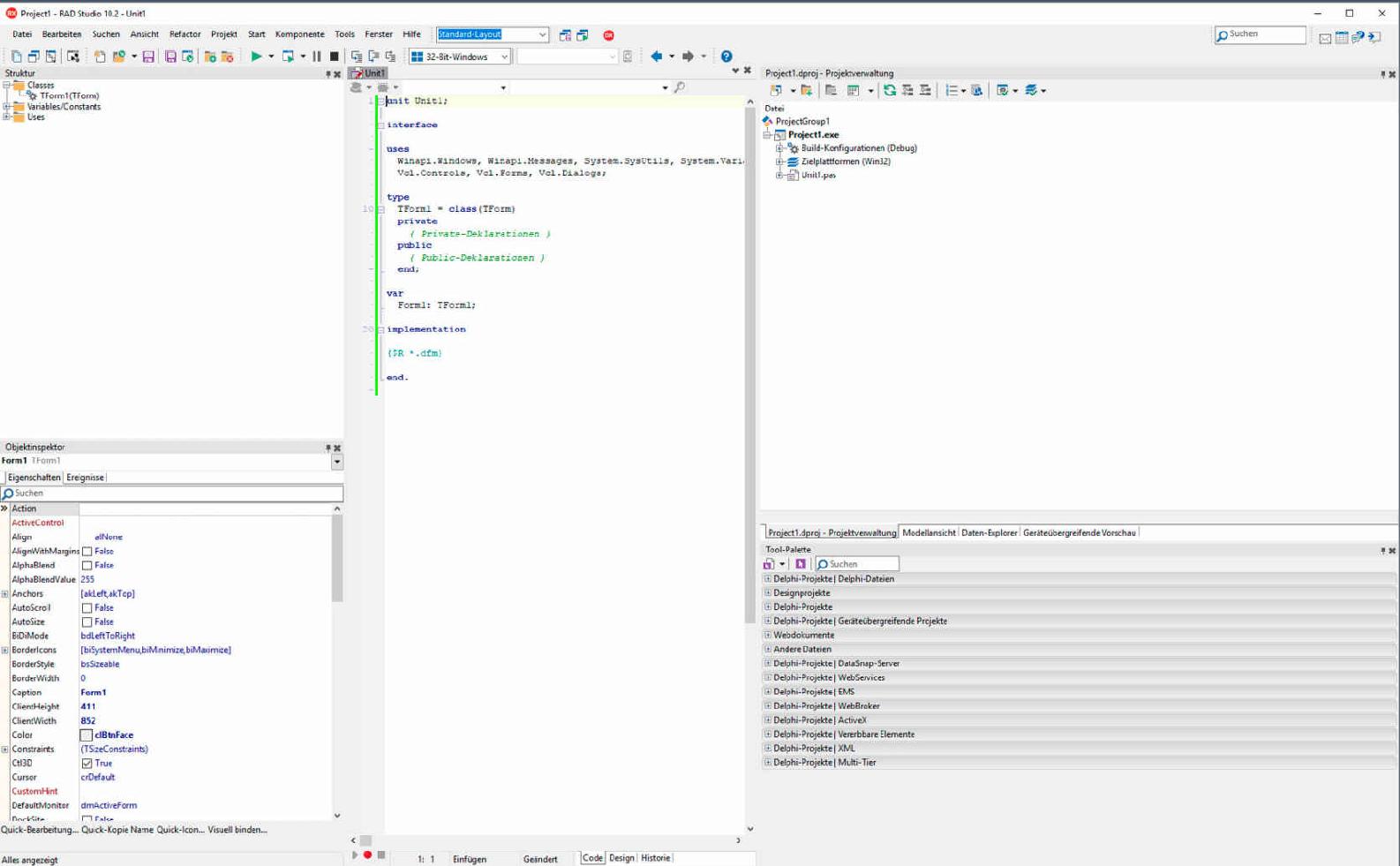
Task: Click the Trace into debug step icon
Action: pos(357,56)
